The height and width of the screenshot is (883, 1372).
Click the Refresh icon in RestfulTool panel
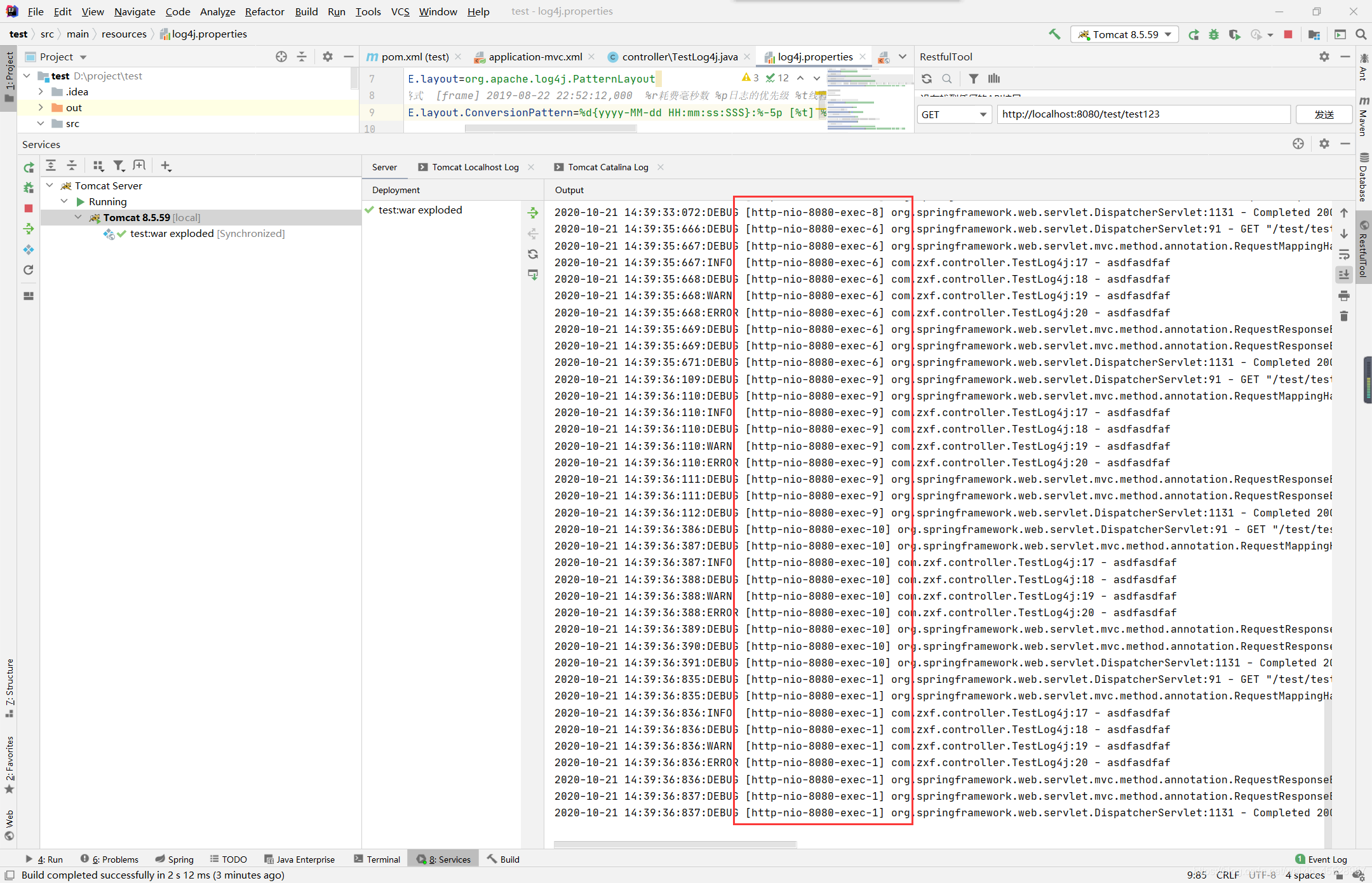tap(927, 79)
